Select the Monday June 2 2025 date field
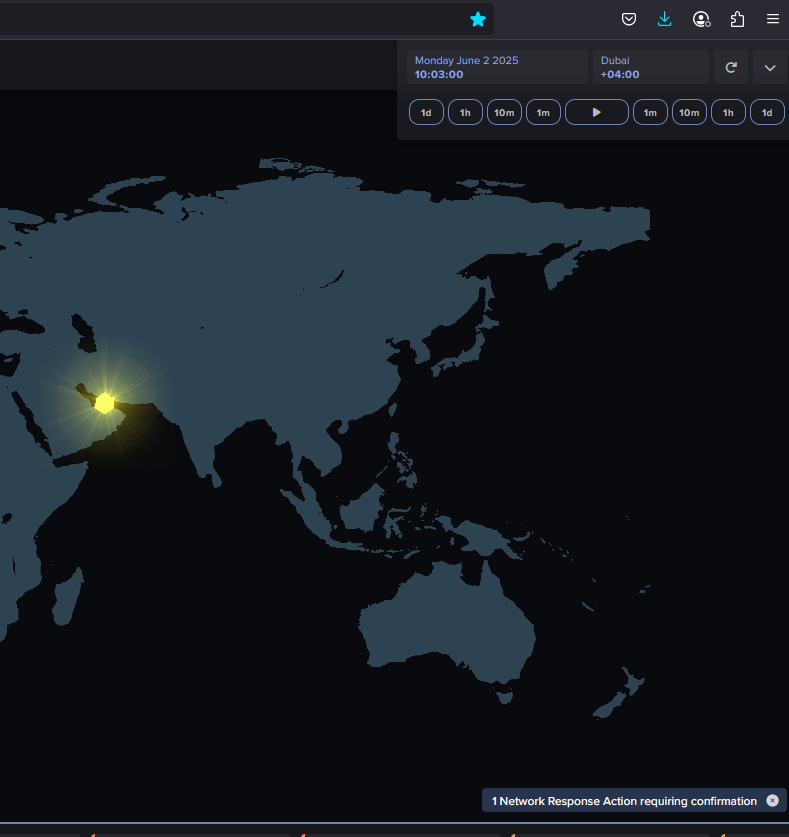The image size is (789, 837). 498,67
